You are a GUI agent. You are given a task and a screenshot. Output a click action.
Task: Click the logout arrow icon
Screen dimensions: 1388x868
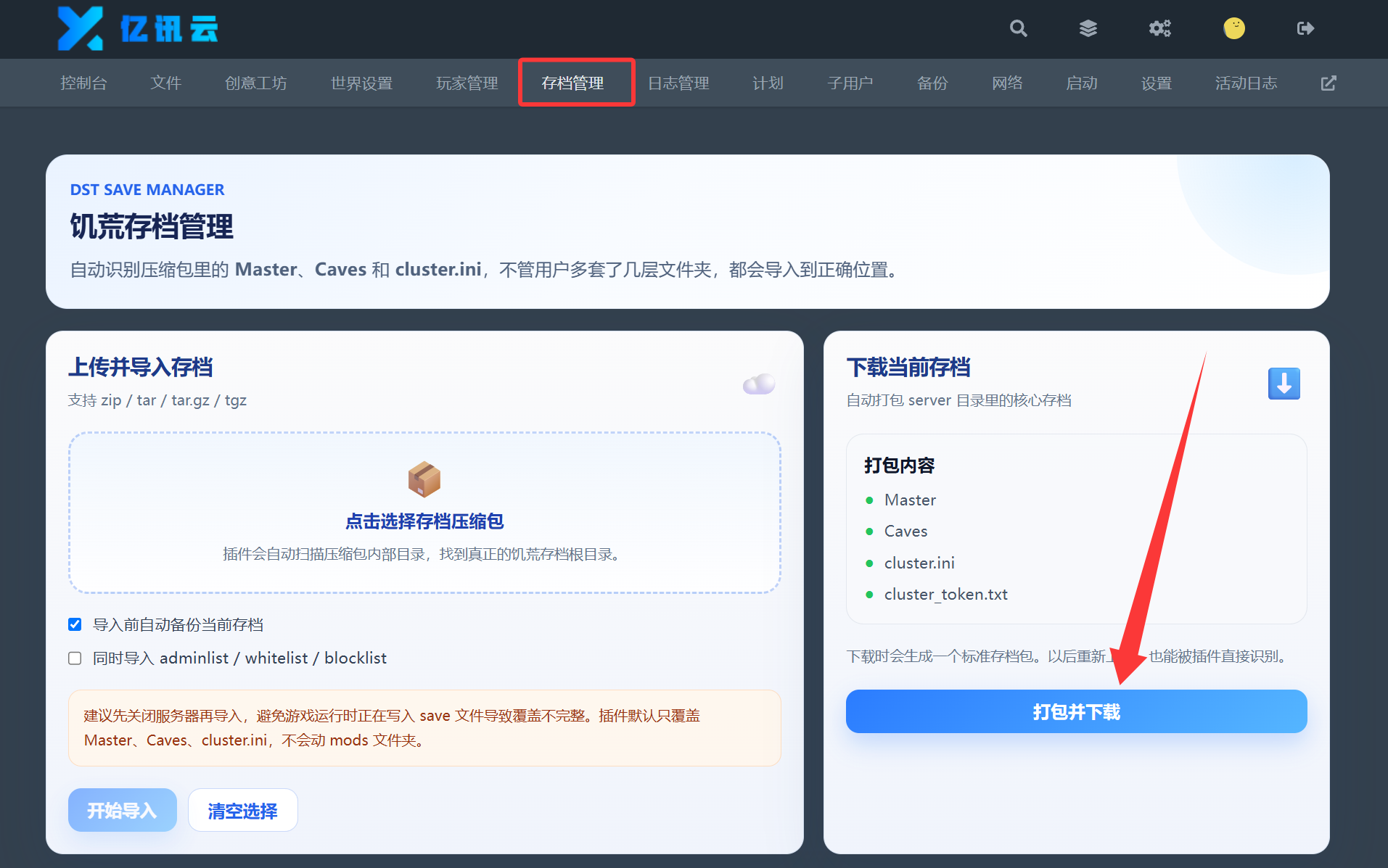pyautogui.click(x=1305, y=28)
